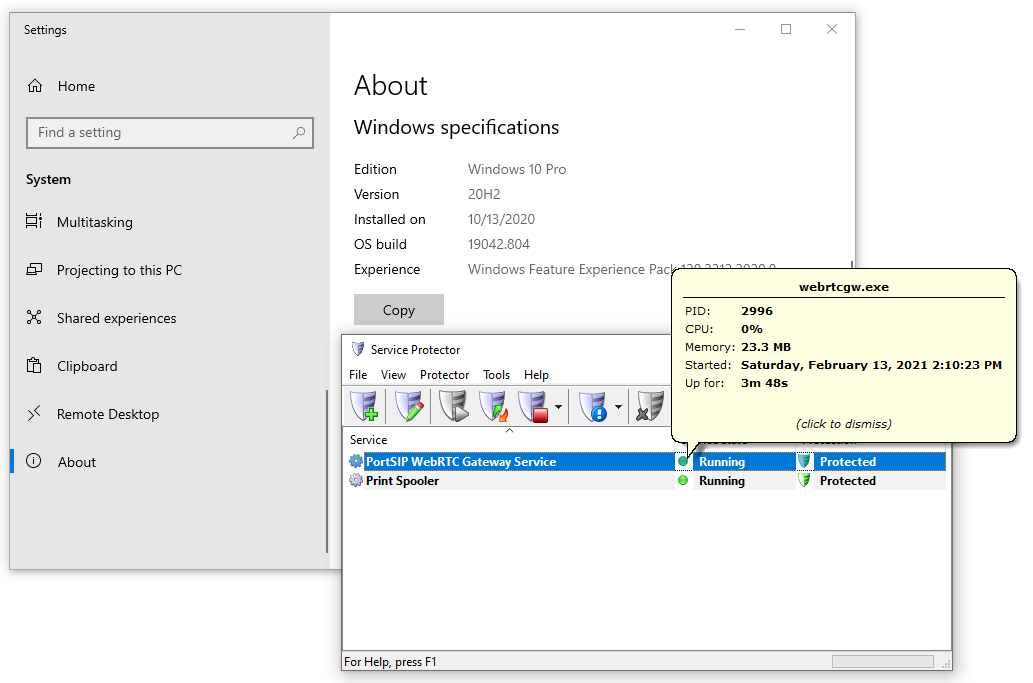Click the Started date value in tooltip
Viewport: 1033px width, 683px height.
(871, 365)
